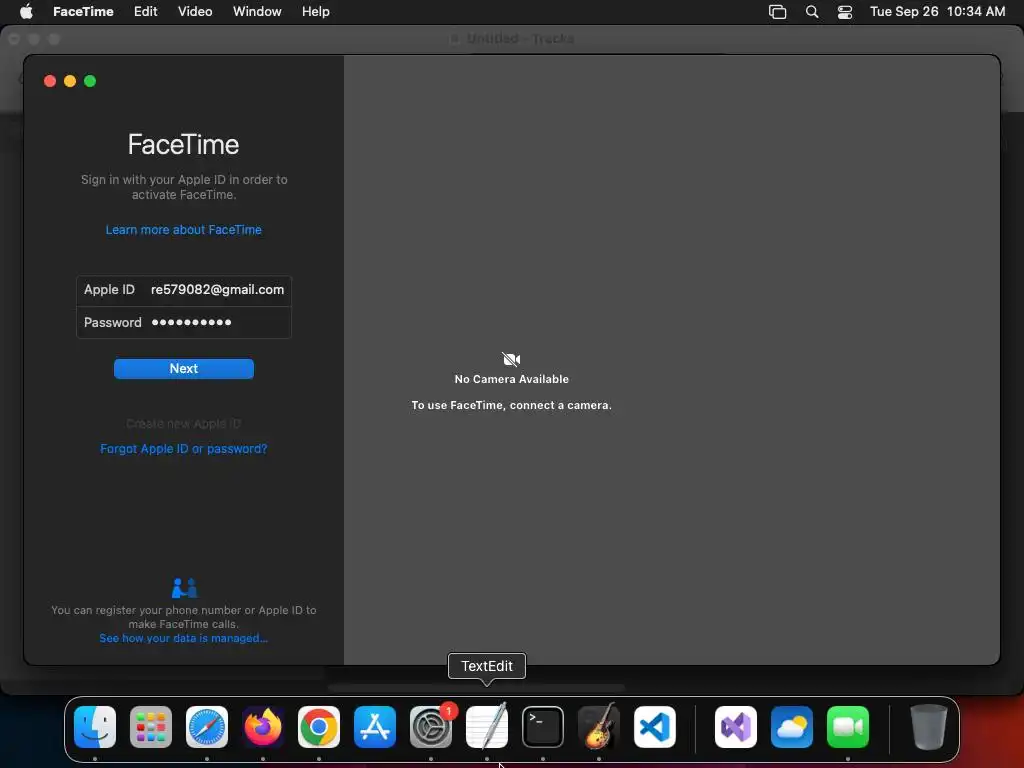Open See how your data is managed link

(184, 638)
